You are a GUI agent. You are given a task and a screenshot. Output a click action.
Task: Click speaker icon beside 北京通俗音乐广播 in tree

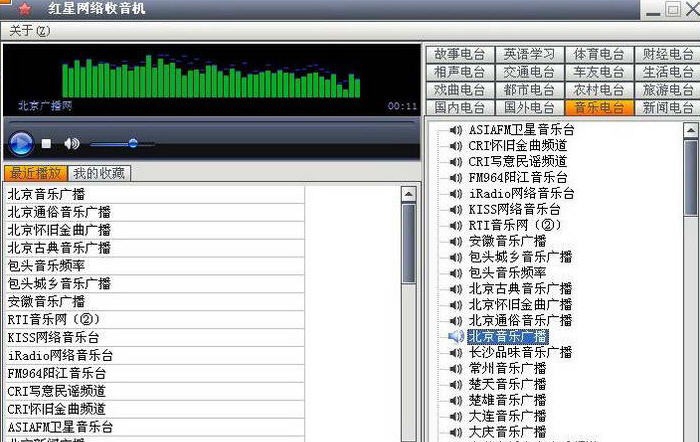(455, 321)
